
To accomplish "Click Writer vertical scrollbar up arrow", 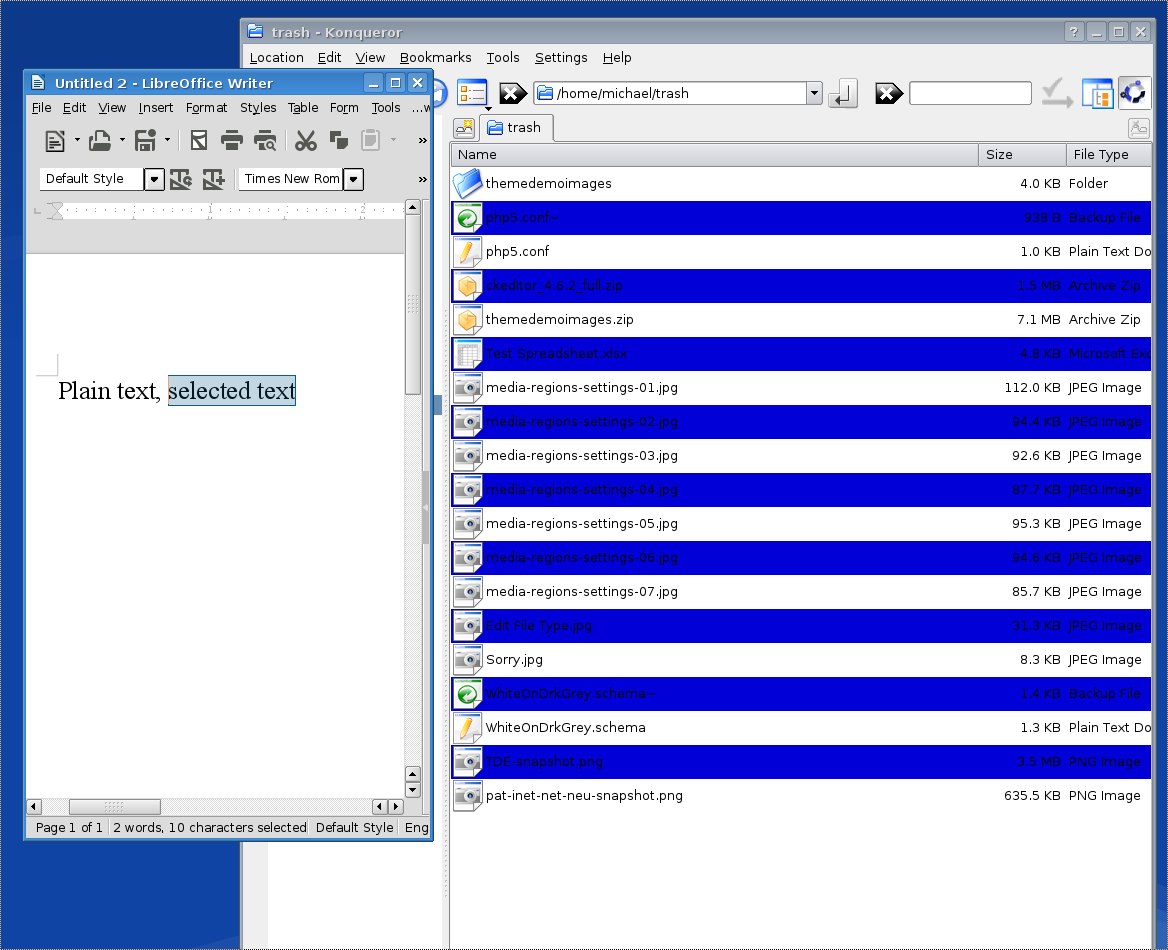I will 413,207.
